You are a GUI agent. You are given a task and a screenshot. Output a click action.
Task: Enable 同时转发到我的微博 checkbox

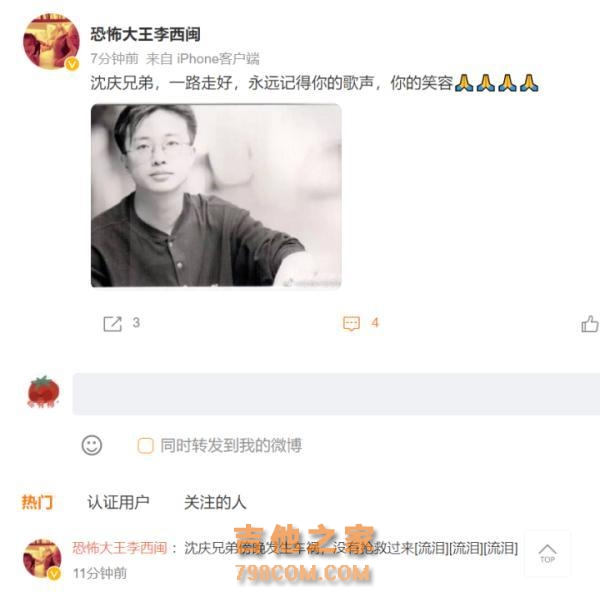tap(145, 445)
